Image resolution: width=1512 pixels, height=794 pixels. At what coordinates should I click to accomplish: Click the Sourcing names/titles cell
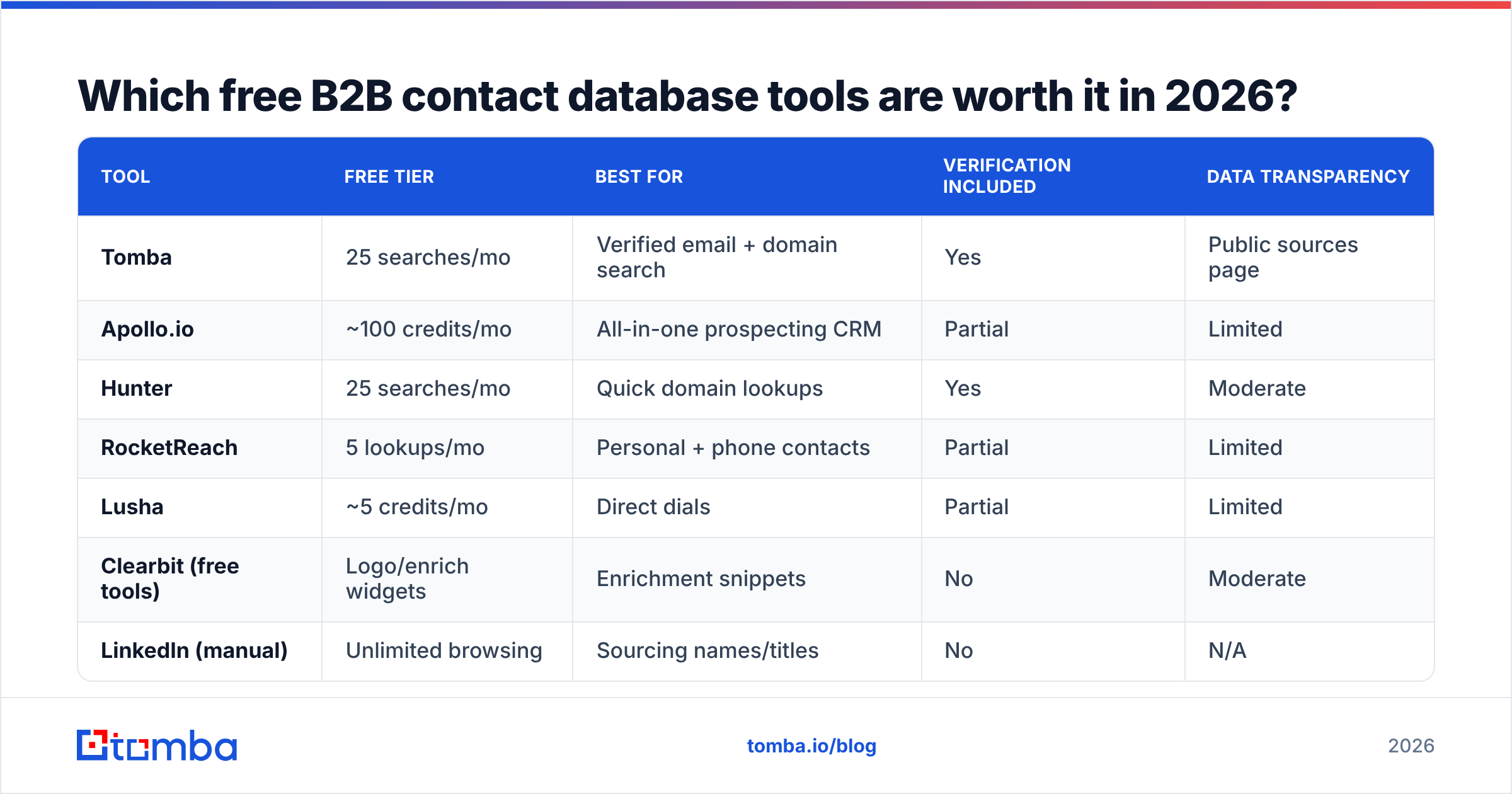click(747, 651)
